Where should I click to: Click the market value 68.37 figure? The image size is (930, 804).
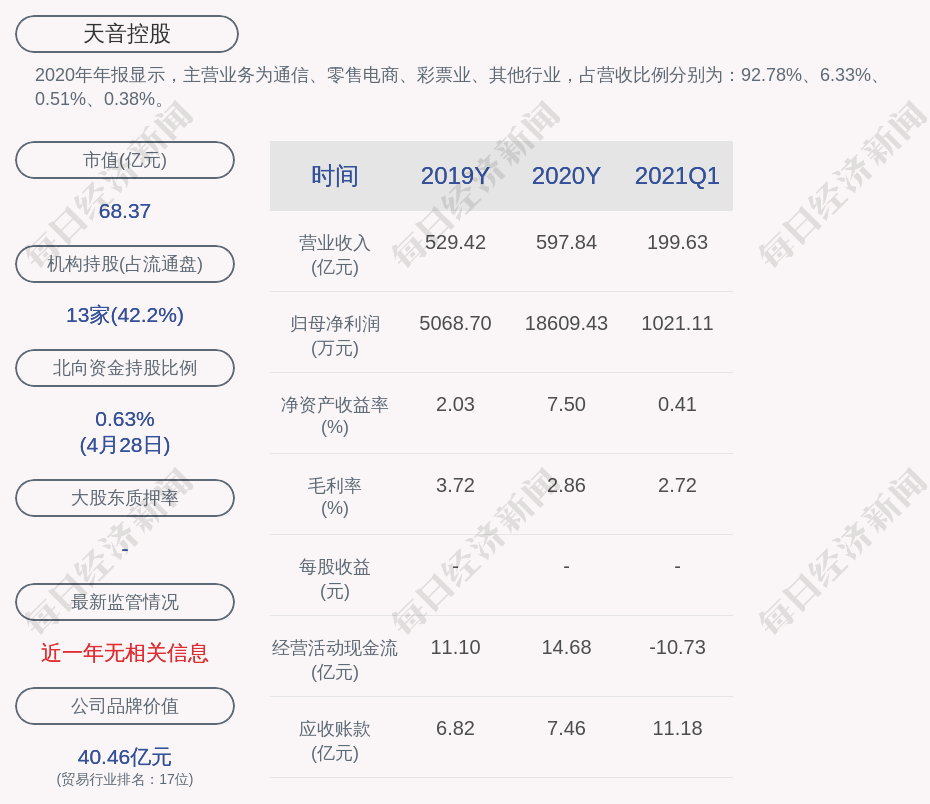(125, 211)
